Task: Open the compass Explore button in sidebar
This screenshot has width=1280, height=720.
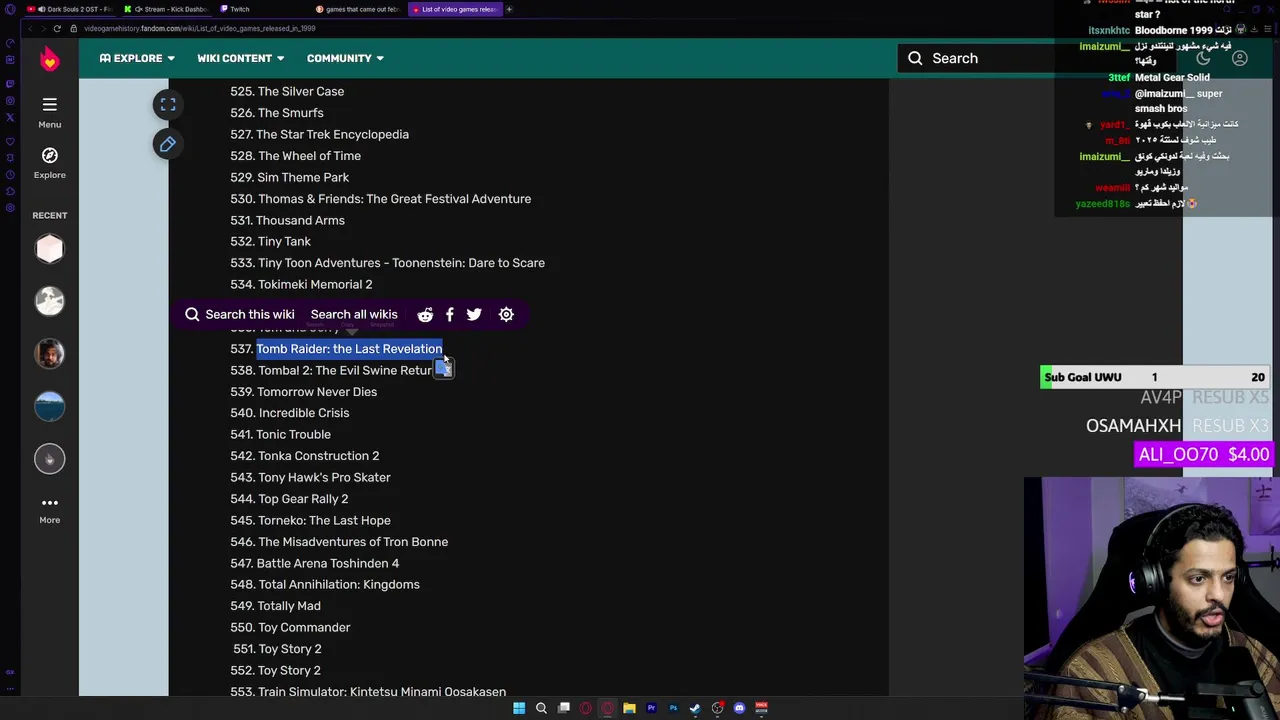Action: coord(49,162)
